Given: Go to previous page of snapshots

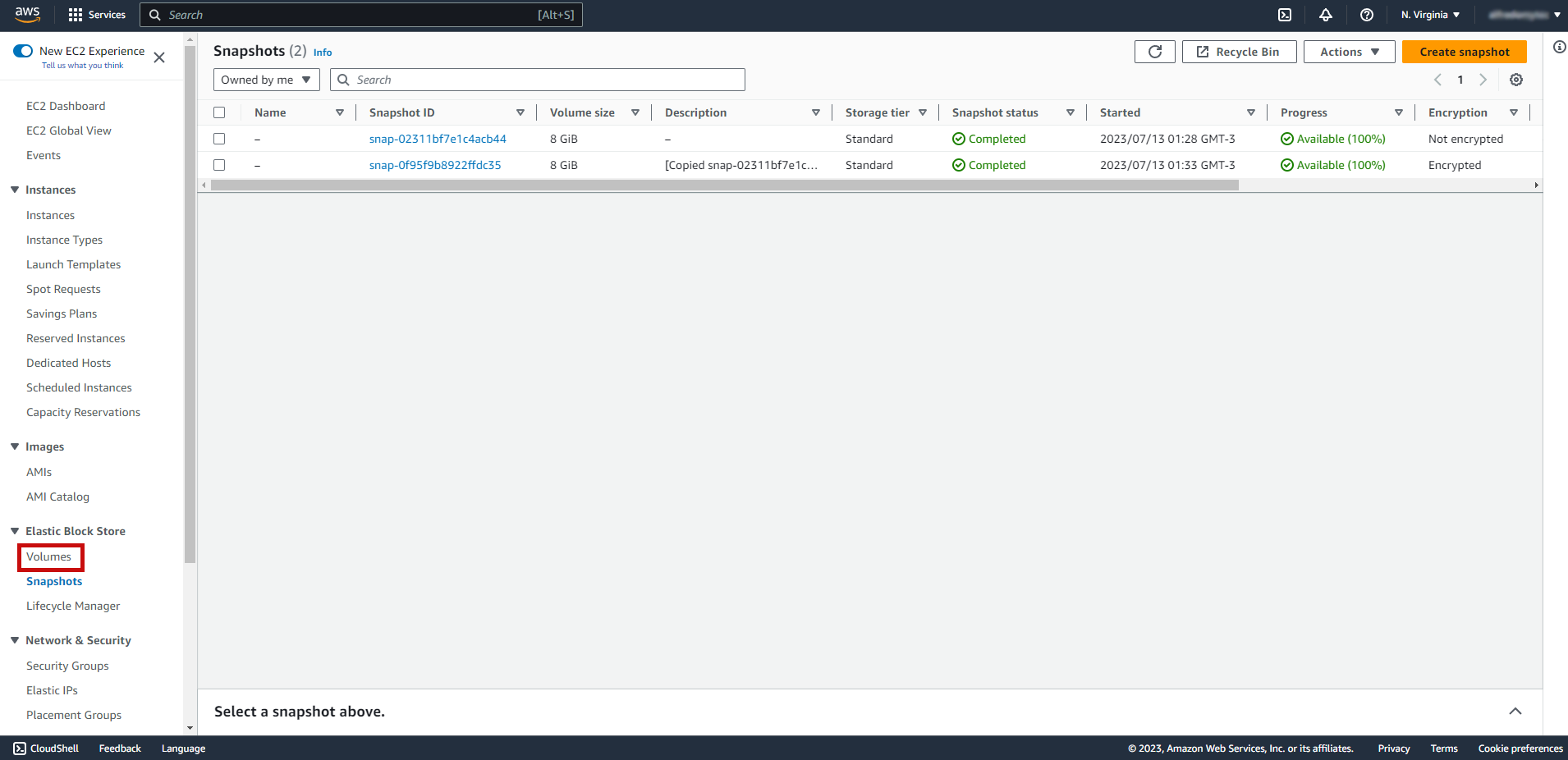Looking at the screenshot, I should pos(1437,80).
